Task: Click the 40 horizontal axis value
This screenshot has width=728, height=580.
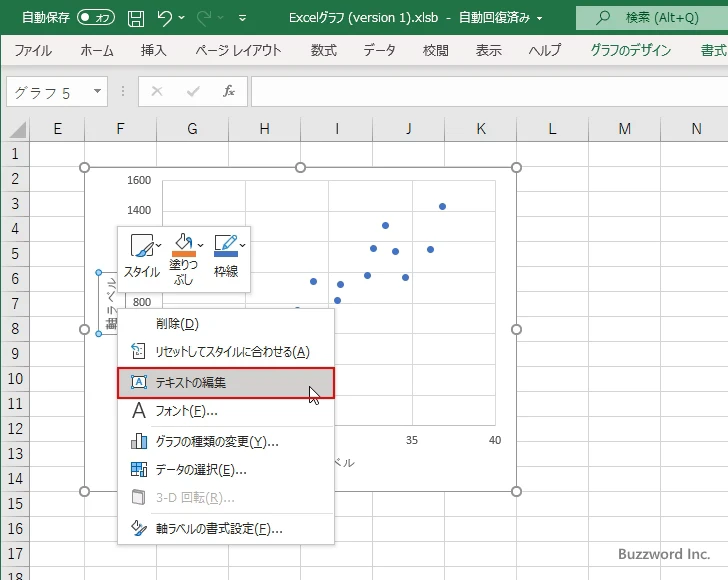Action: click(x=495, y=440)
